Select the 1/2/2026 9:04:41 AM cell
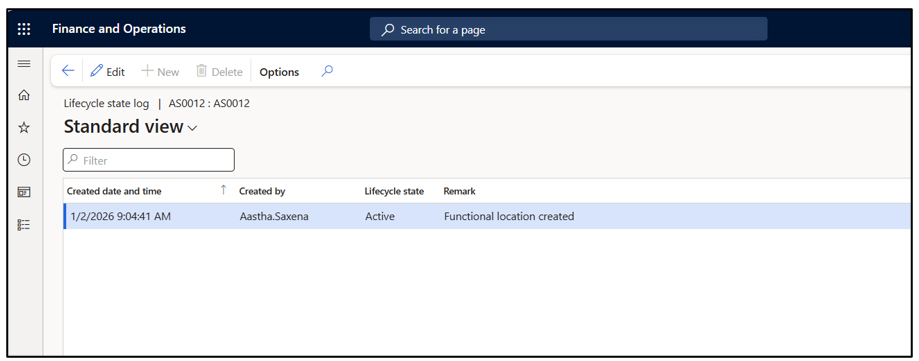This screenshot has height=361, width=919. click(x=121, y=216)
